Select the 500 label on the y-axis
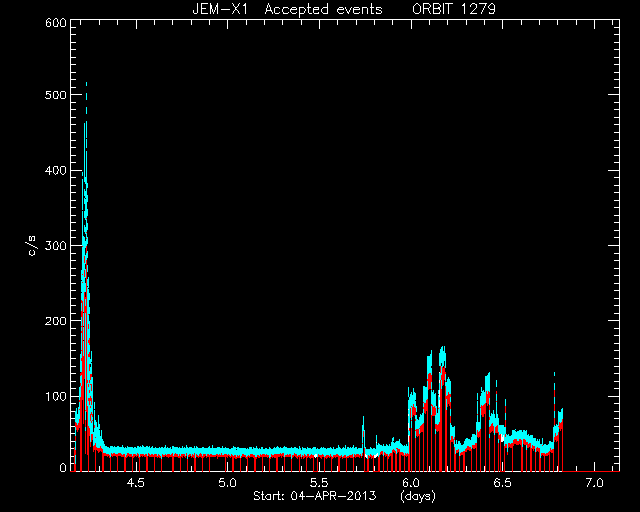This screenshot has width=640, height=512. [x=56, y=95]
